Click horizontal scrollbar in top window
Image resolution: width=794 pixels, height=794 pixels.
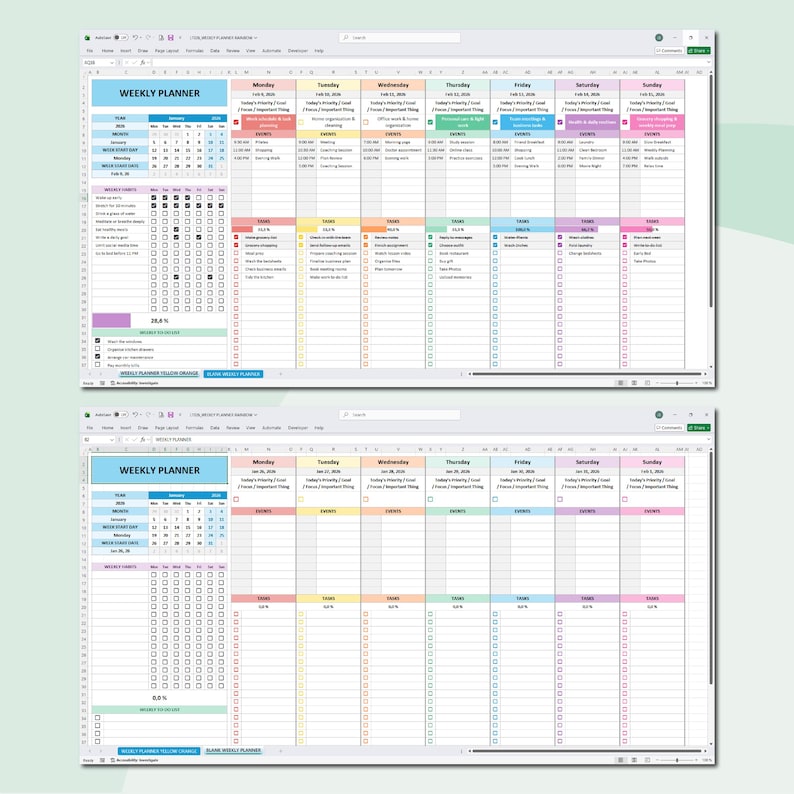click(x=586, y=374)
